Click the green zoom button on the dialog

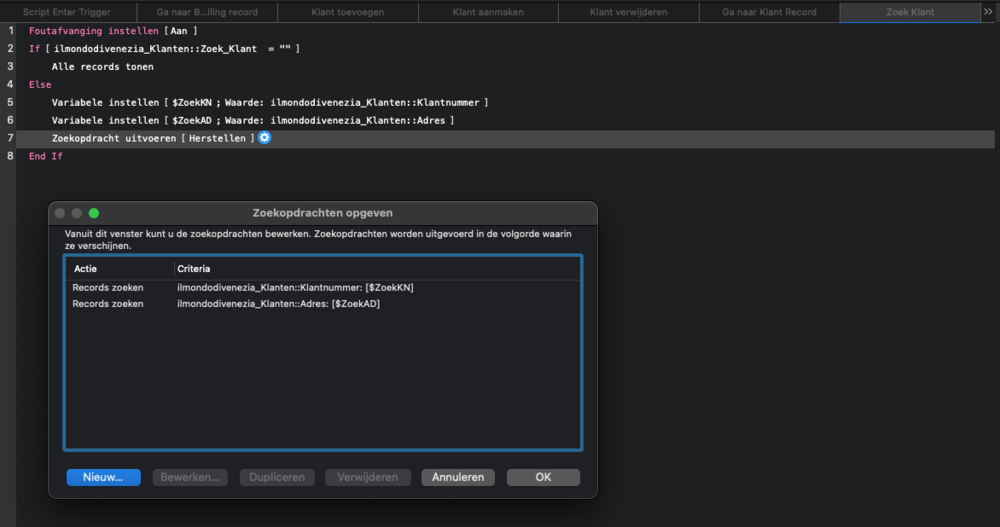(94, 213)
